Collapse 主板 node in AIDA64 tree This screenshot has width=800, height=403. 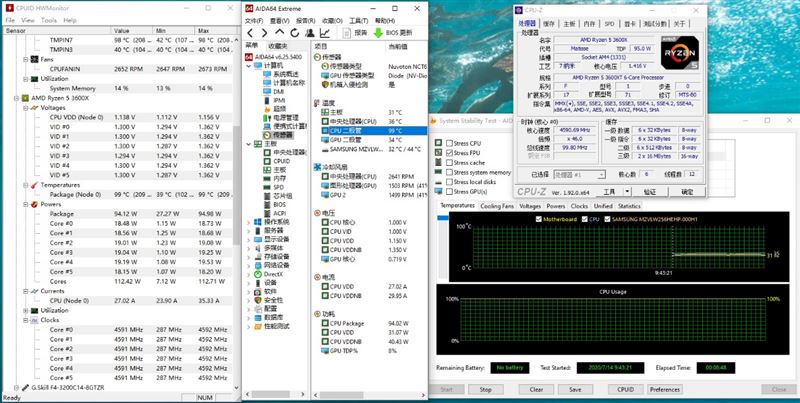coord(249,144)
